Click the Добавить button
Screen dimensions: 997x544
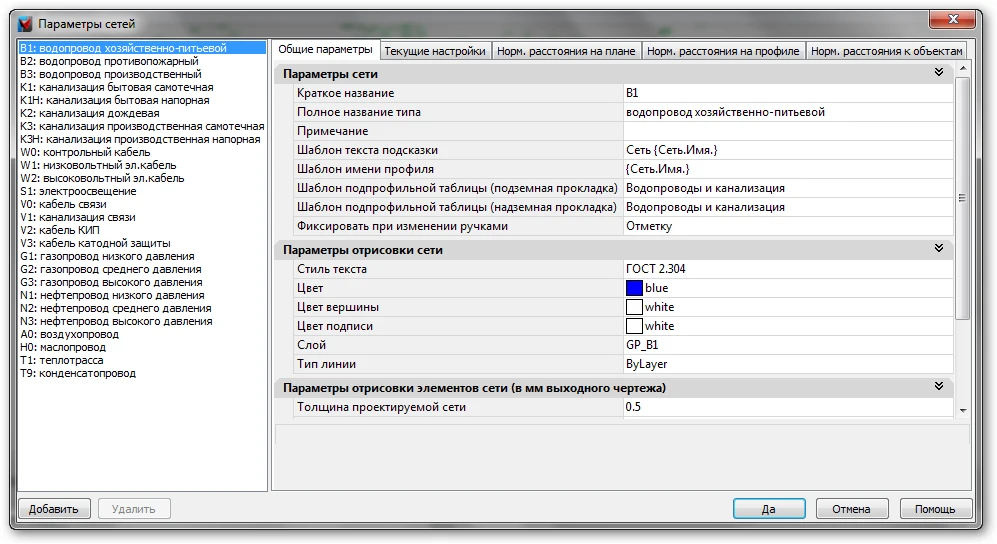coord(54,509)
